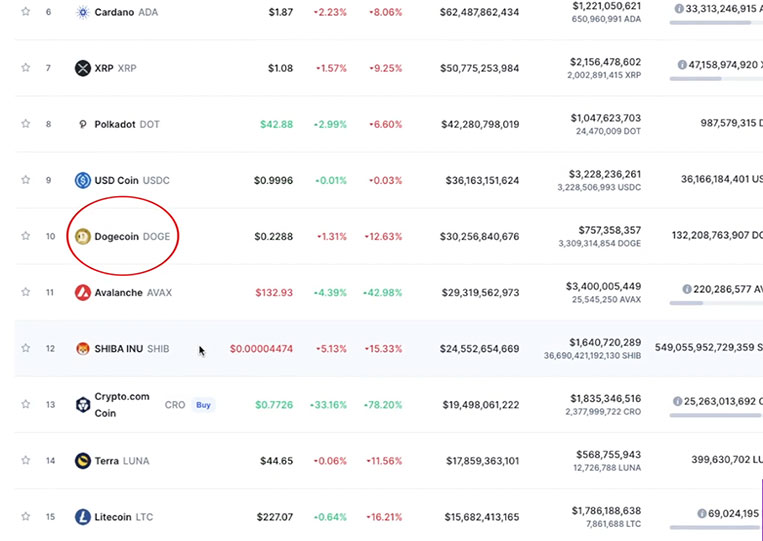Image resolution: width=763 pixels, height=541 pixels.
Task: Click Litecoin market cap $15,682,413,165
Action: (481, 517)
